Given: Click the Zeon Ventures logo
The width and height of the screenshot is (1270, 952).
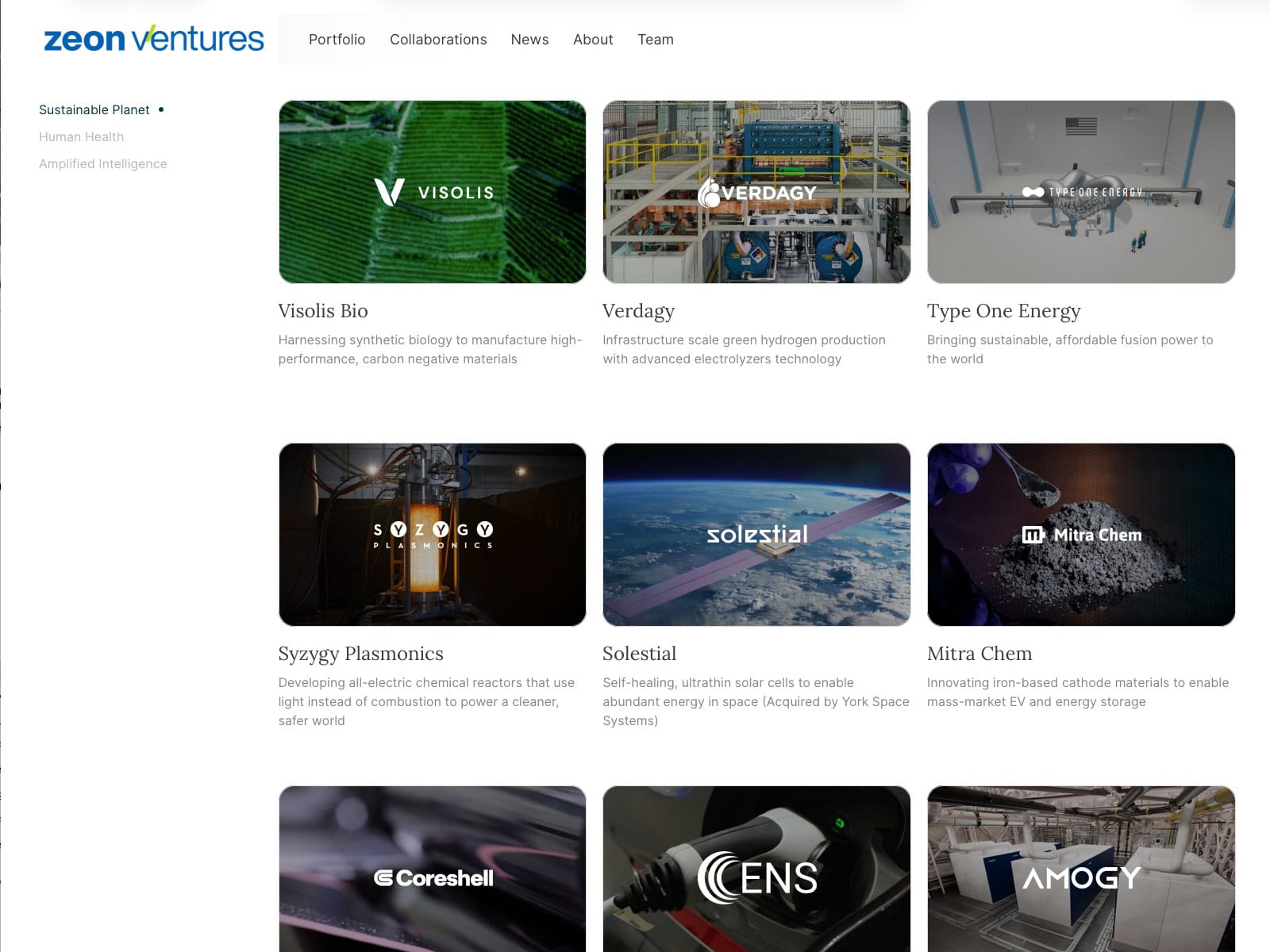Looking at the screenshot, I should point(153,38).
